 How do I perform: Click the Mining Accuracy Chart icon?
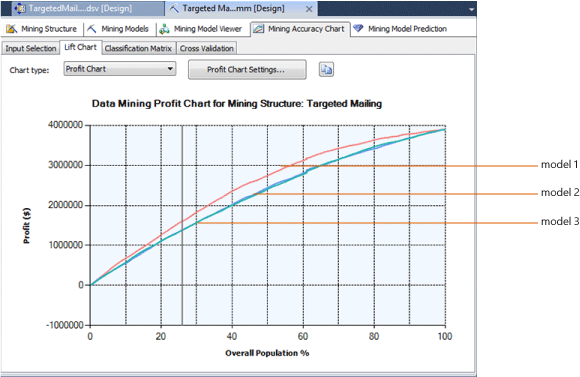[259, 29]
